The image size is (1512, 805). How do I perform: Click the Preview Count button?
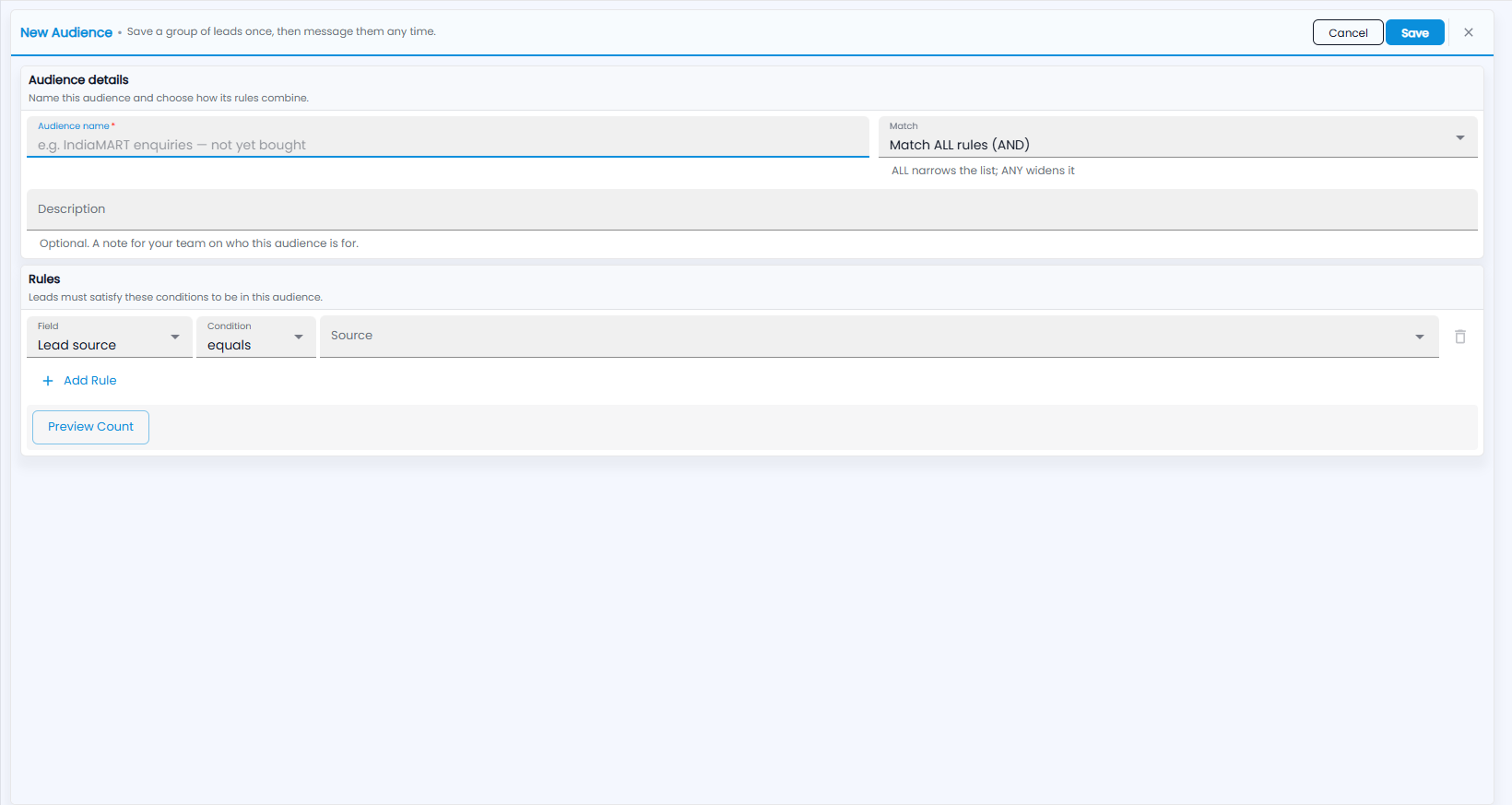pyautogui.click(x=90, y=427)
